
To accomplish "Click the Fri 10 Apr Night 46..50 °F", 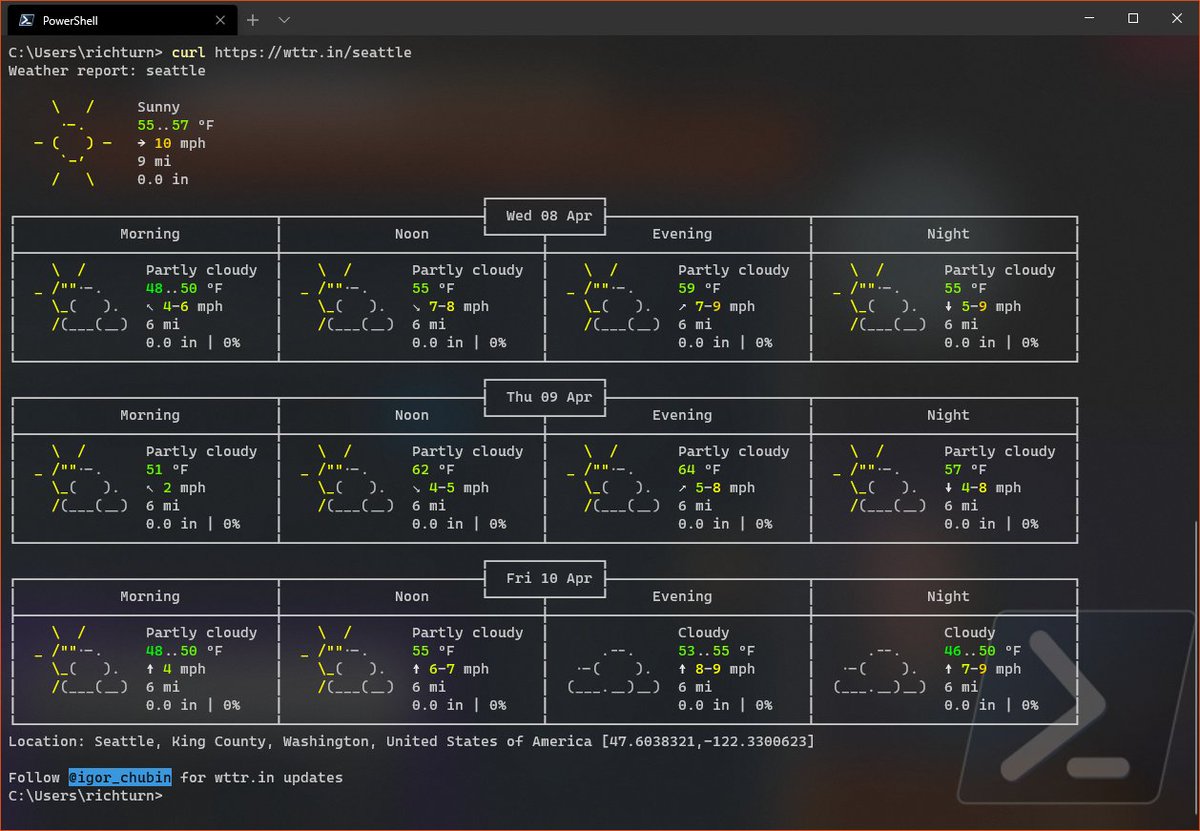I will (x=983, y=651).
